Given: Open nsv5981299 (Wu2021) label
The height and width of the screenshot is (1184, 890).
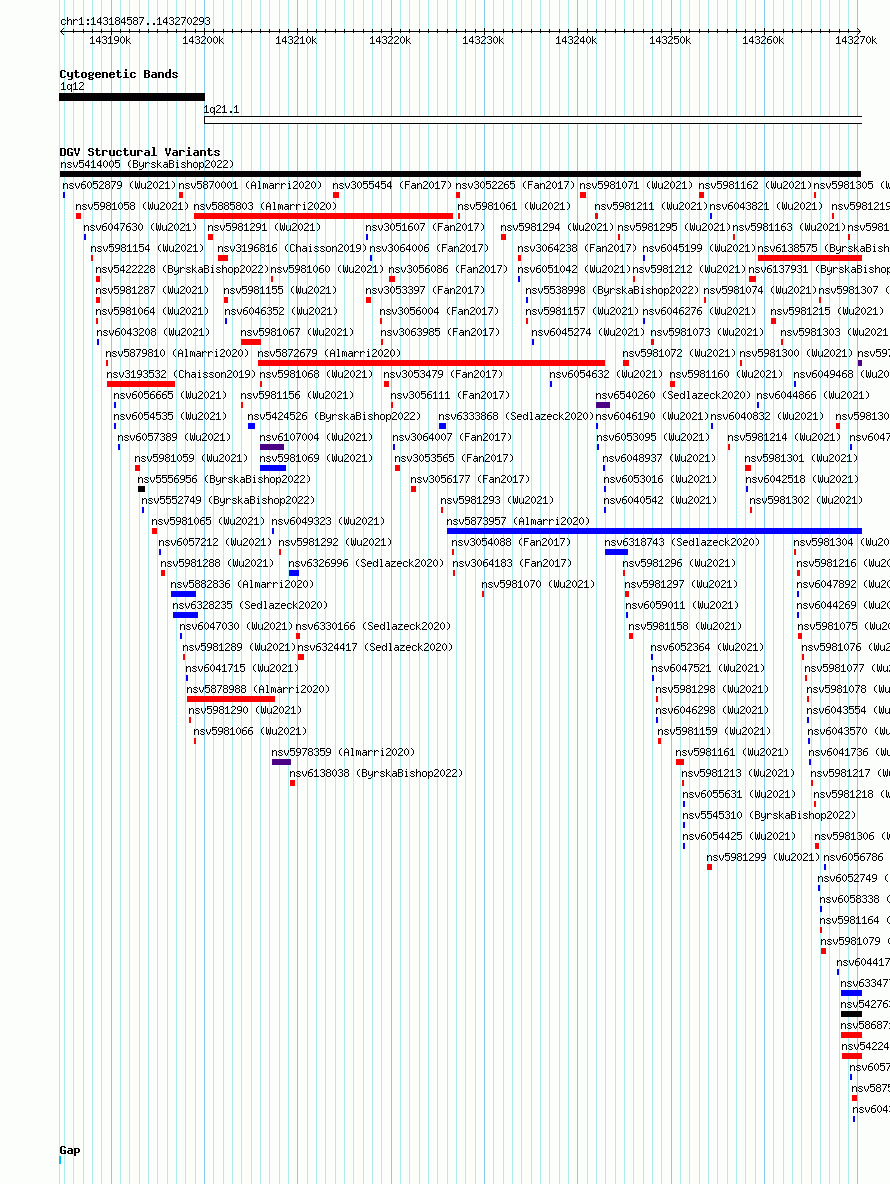Looking at the screenshot, I should (x=764, y=857).
